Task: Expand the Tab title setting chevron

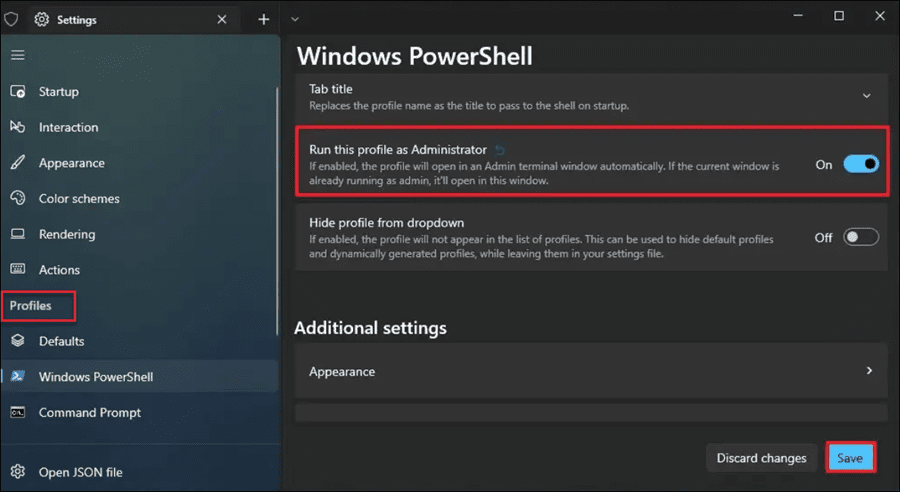Action: (x=867, y=96)
